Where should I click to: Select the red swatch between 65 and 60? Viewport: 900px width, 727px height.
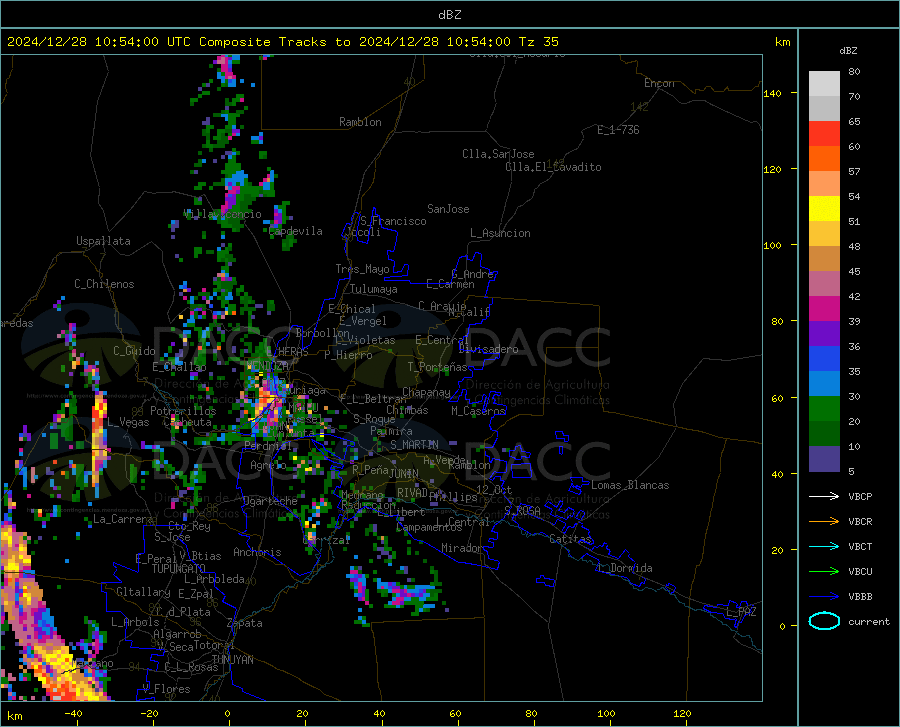[x=824, y=134]
